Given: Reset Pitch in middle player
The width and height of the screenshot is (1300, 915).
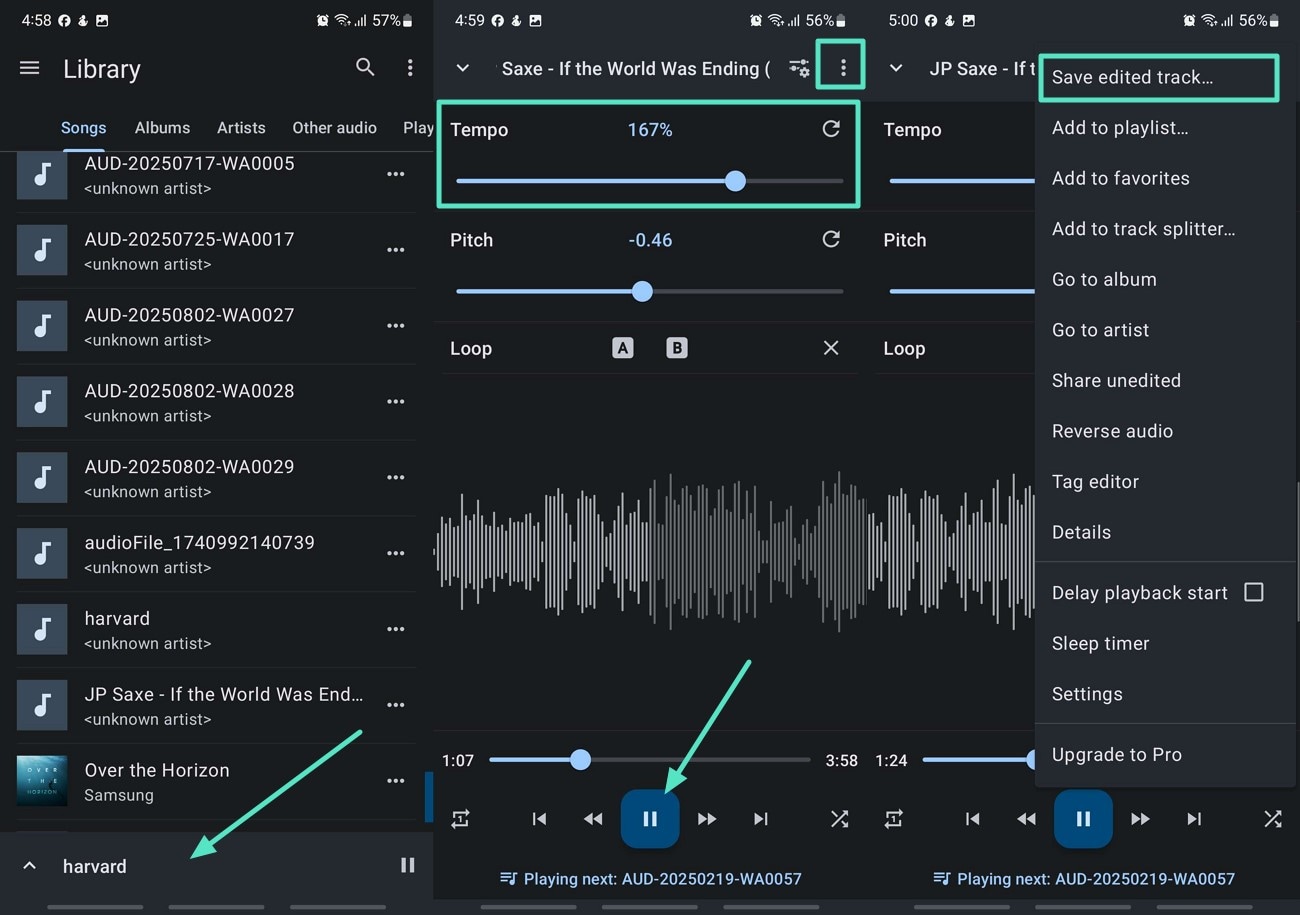Looking at the screenshot, I should (831, 240).
